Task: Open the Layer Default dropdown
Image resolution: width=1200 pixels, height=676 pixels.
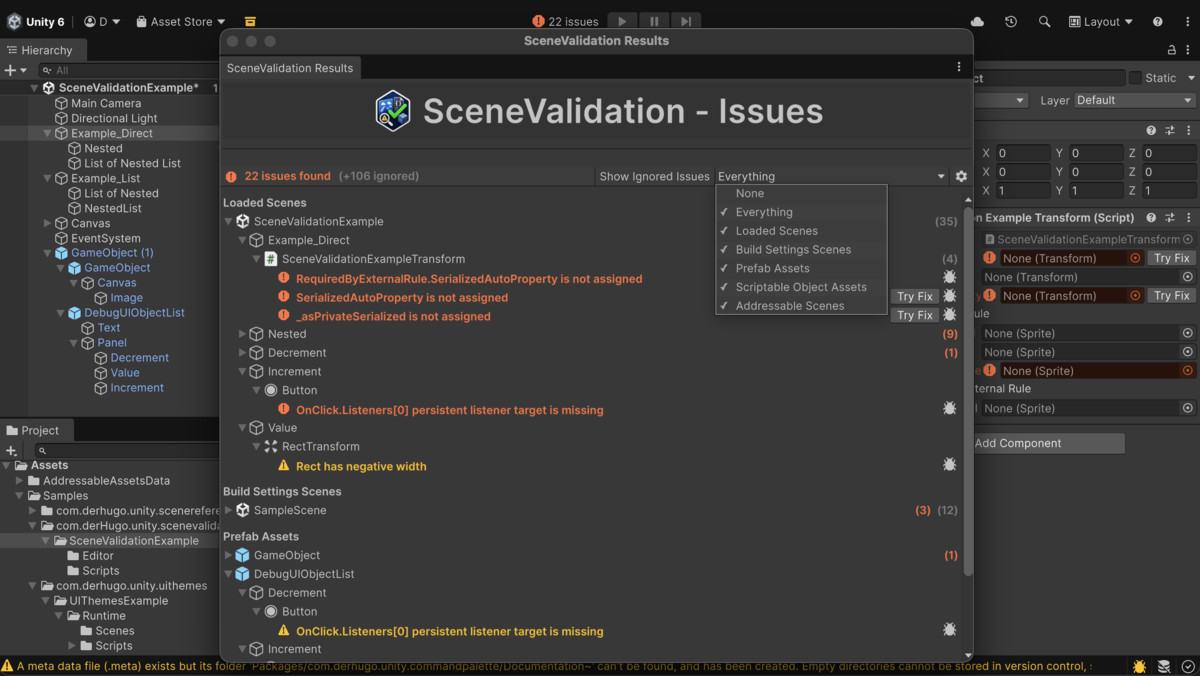Action: click(1134, 100)
